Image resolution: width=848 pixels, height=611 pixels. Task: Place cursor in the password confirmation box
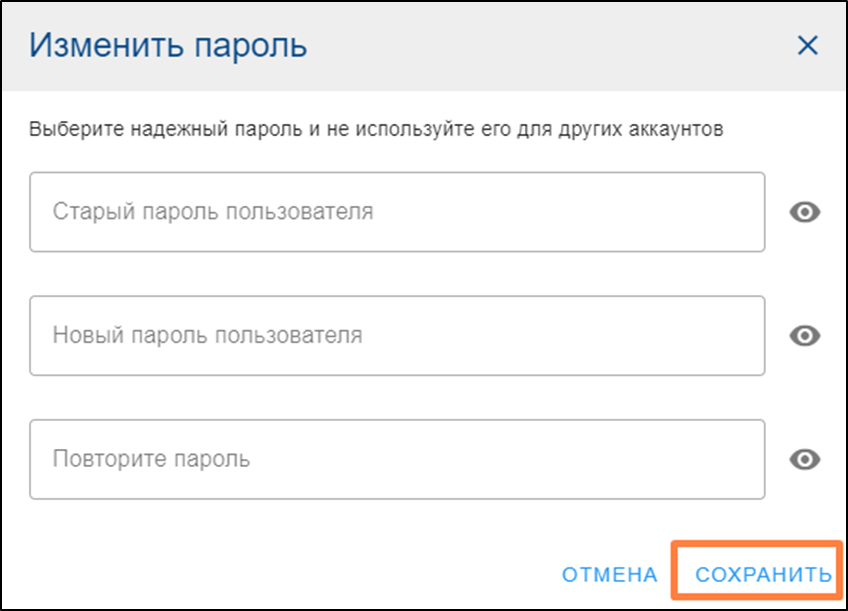tap(397, 459)
